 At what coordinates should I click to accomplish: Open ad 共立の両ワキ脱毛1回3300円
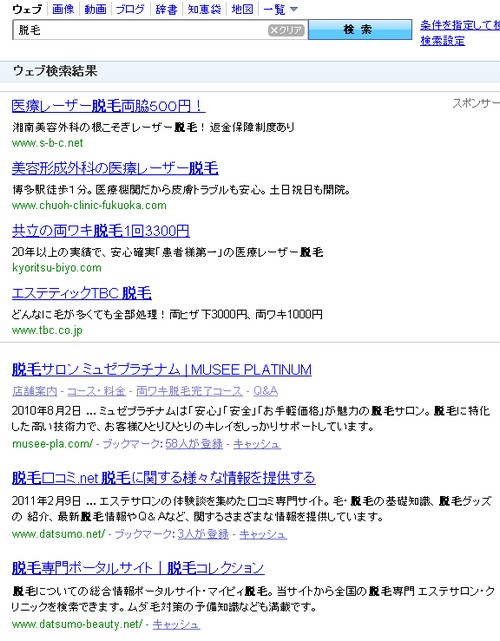[x=101, y=231]
